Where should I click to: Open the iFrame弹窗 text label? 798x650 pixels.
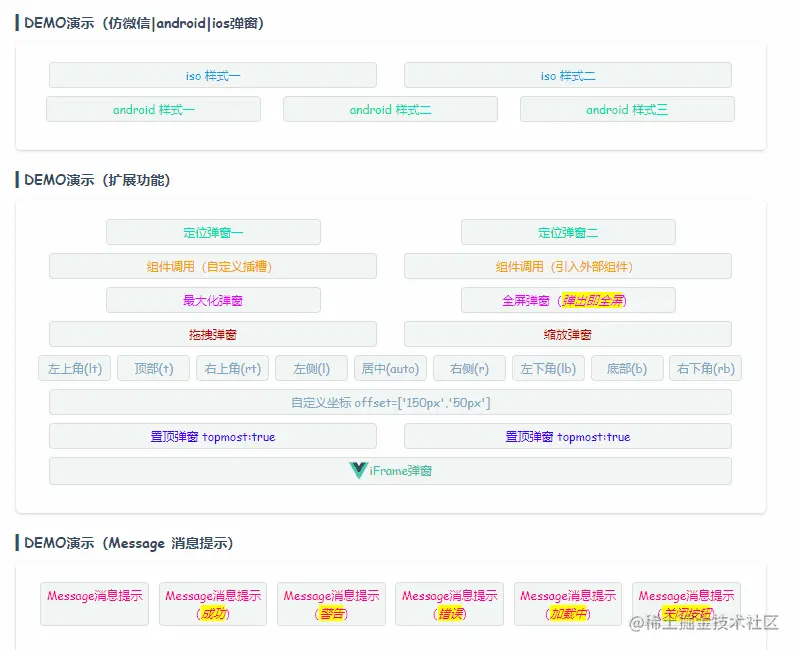pyautogui.click(x=401, y=471)
